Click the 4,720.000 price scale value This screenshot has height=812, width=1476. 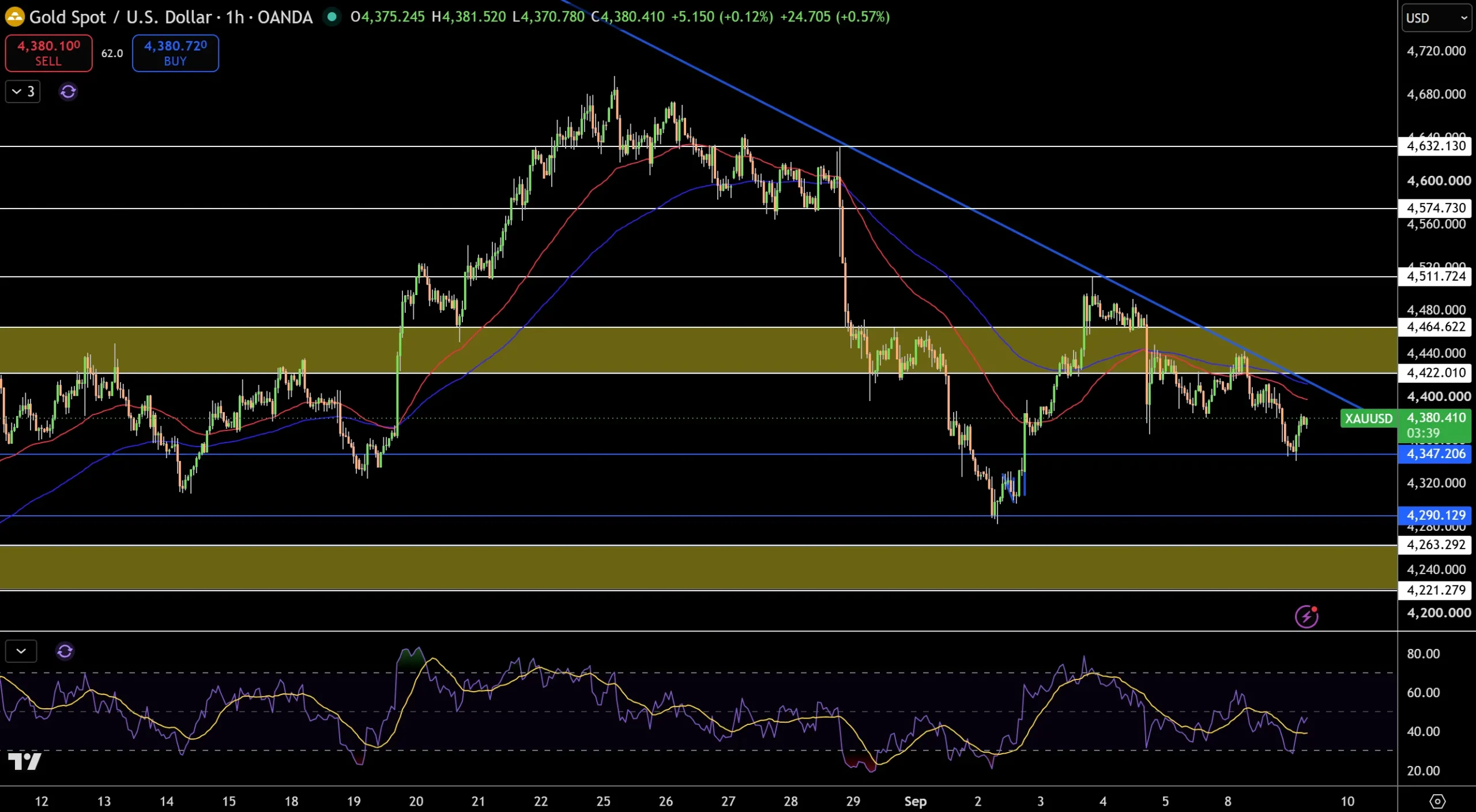coord(1436,51)
